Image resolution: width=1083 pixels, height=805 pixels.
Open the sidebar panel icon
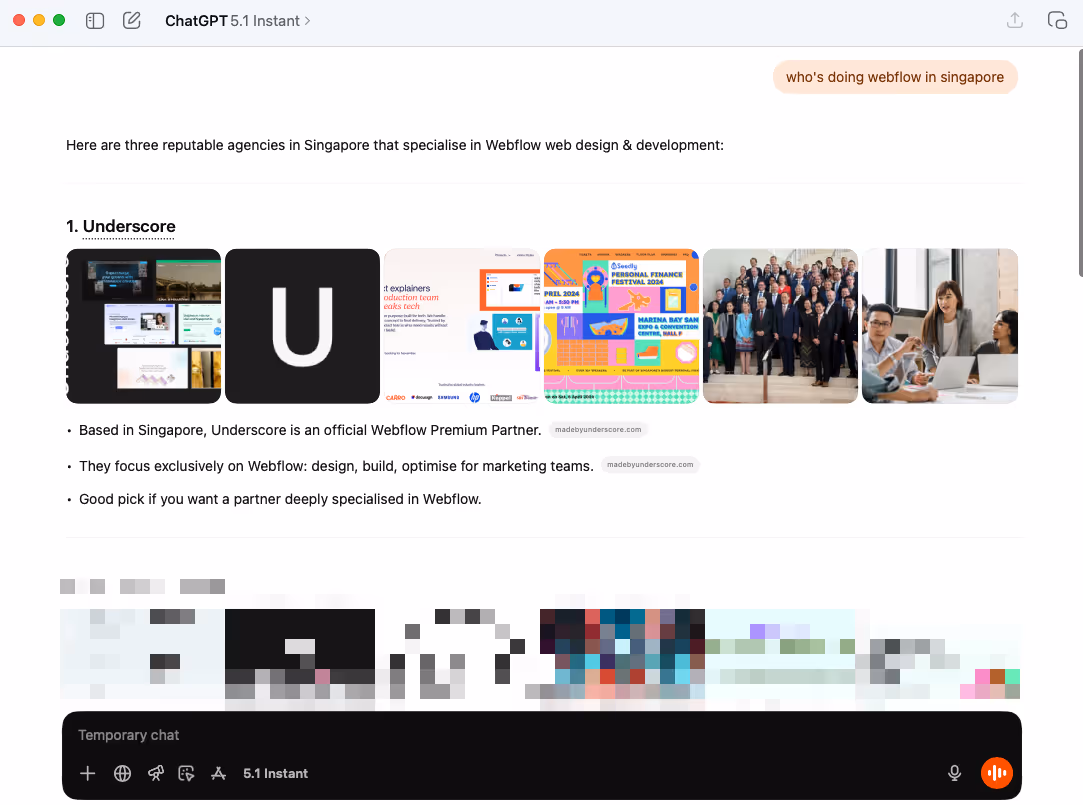coord(94,20)
